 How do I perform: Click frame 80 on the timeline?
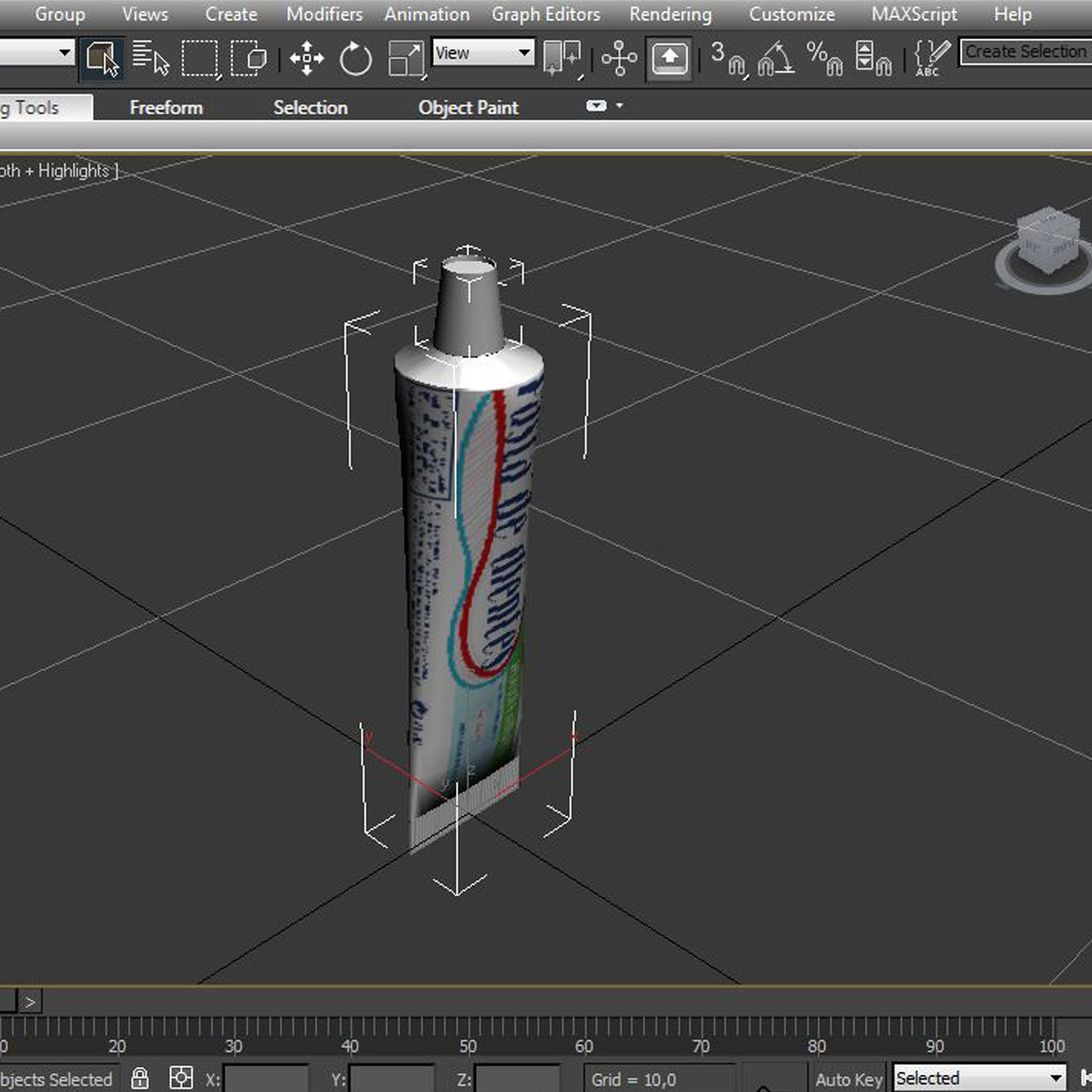(817, 1046)
